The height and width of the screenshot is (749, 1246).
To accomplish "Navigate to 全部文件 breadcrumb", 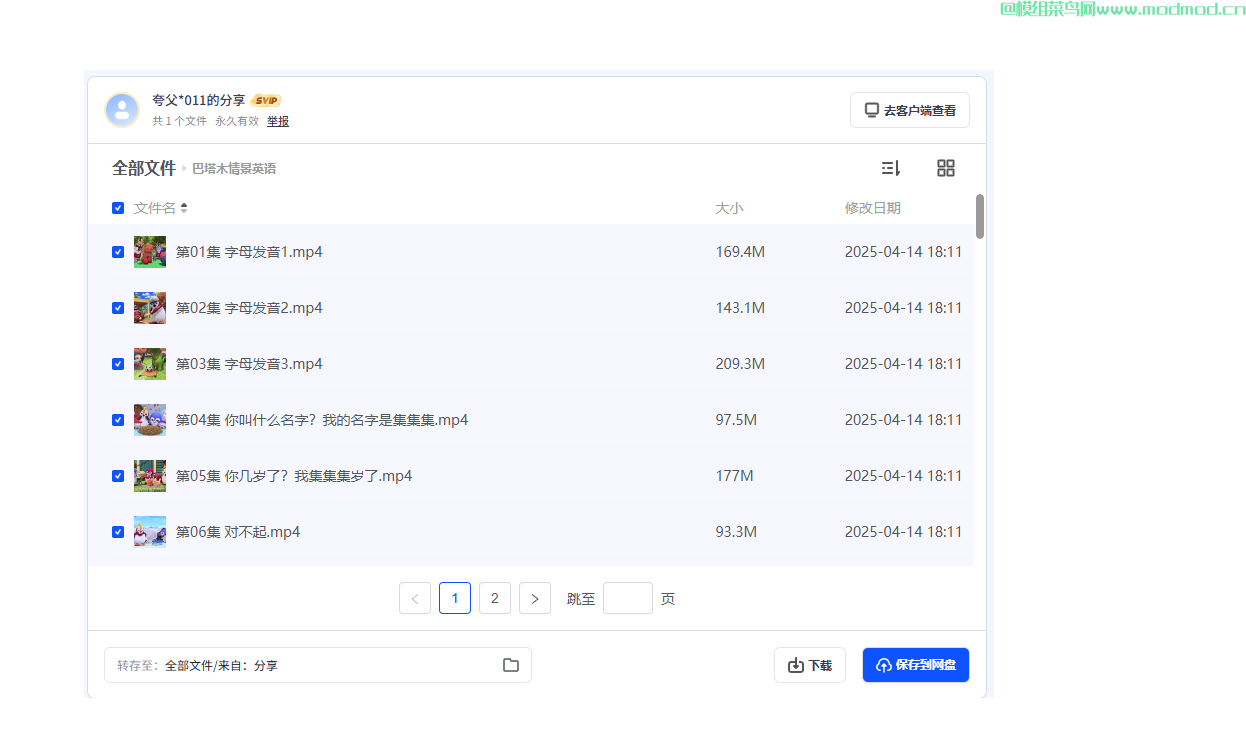I will click(x=144, y=168).
